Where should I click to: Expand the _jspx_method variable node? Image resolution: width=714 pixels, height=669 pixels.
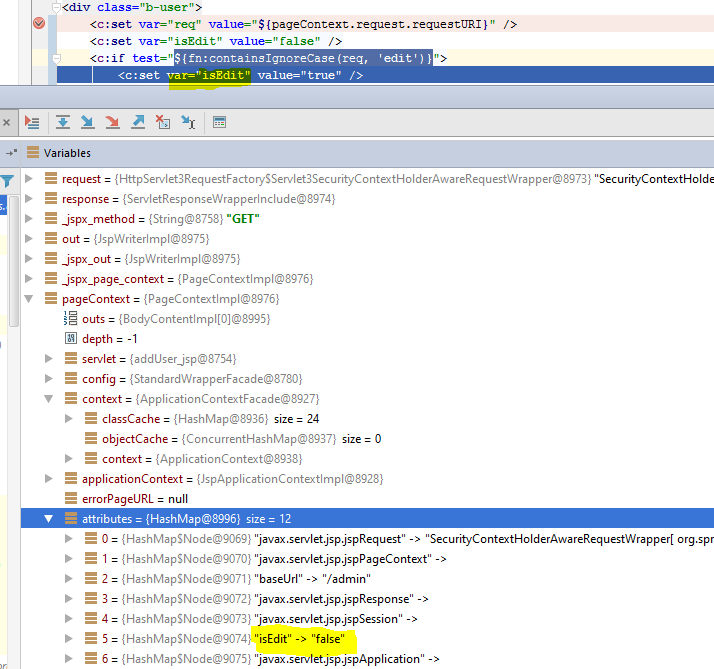29,219
